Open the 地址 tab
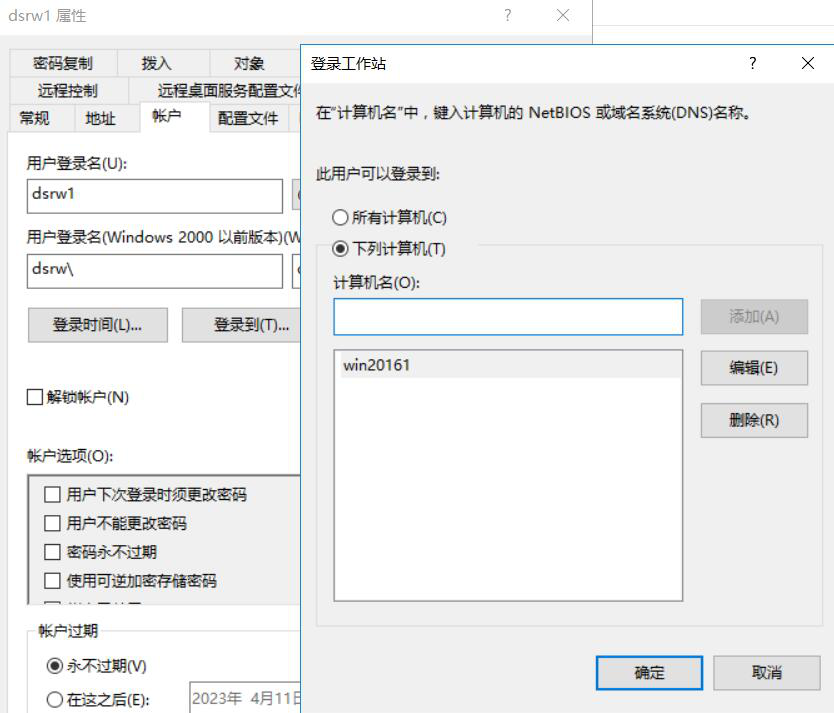 coord(106,118)
